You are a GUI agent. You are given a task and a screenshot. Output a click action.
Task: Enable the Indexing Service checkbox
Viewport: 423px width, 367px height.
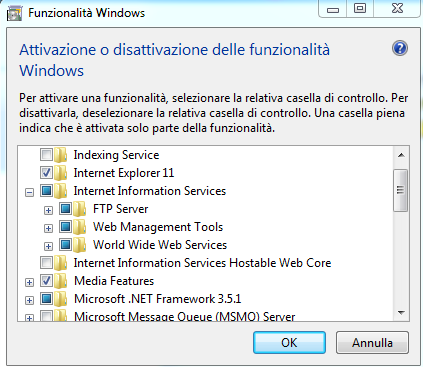(x=46, y=155)
